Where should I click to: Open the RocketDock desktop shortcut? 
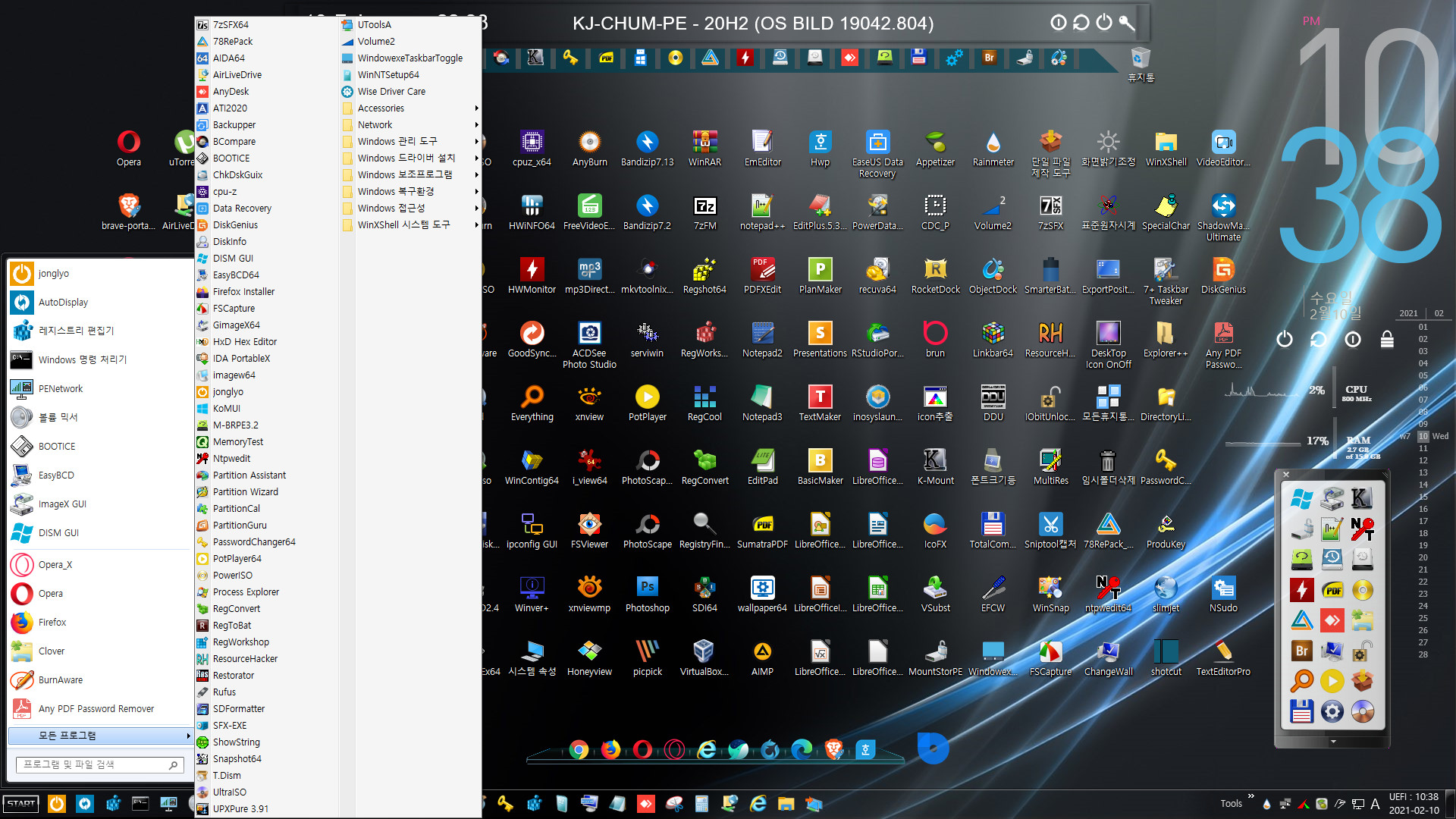pos(935,275)
